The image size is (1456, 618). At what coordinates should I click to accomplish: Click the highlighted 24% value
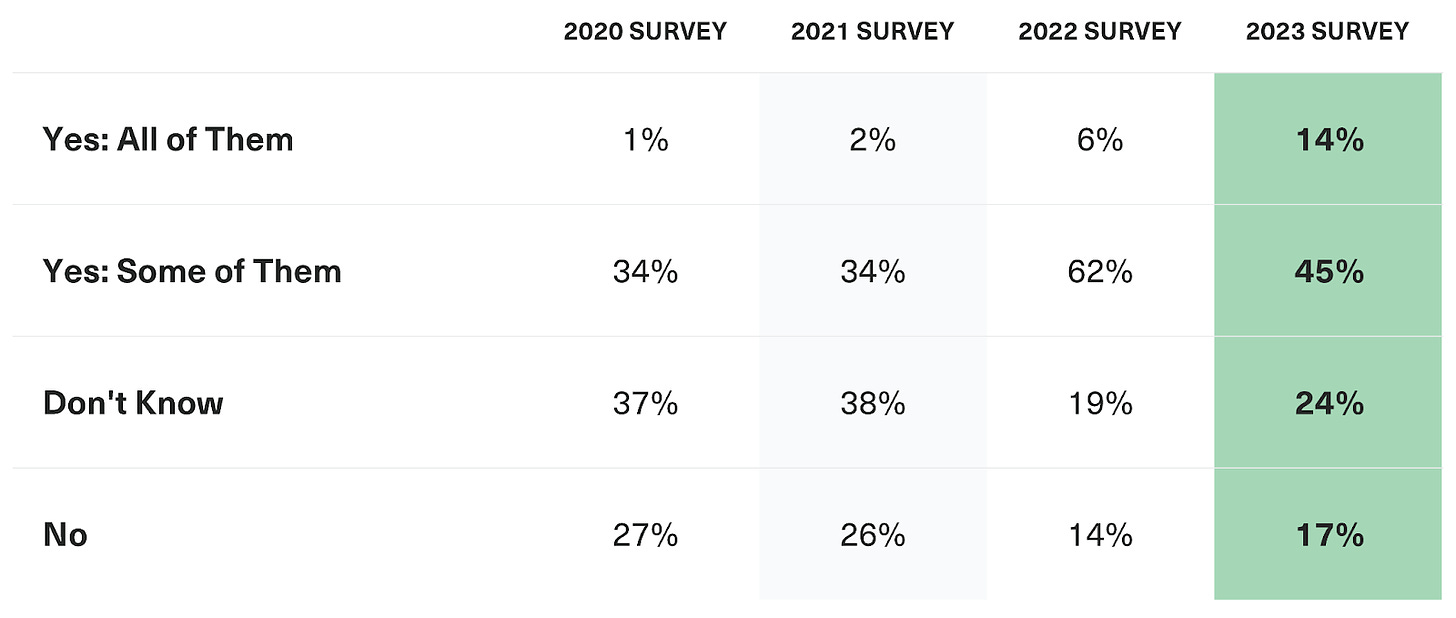[1328, 403]
